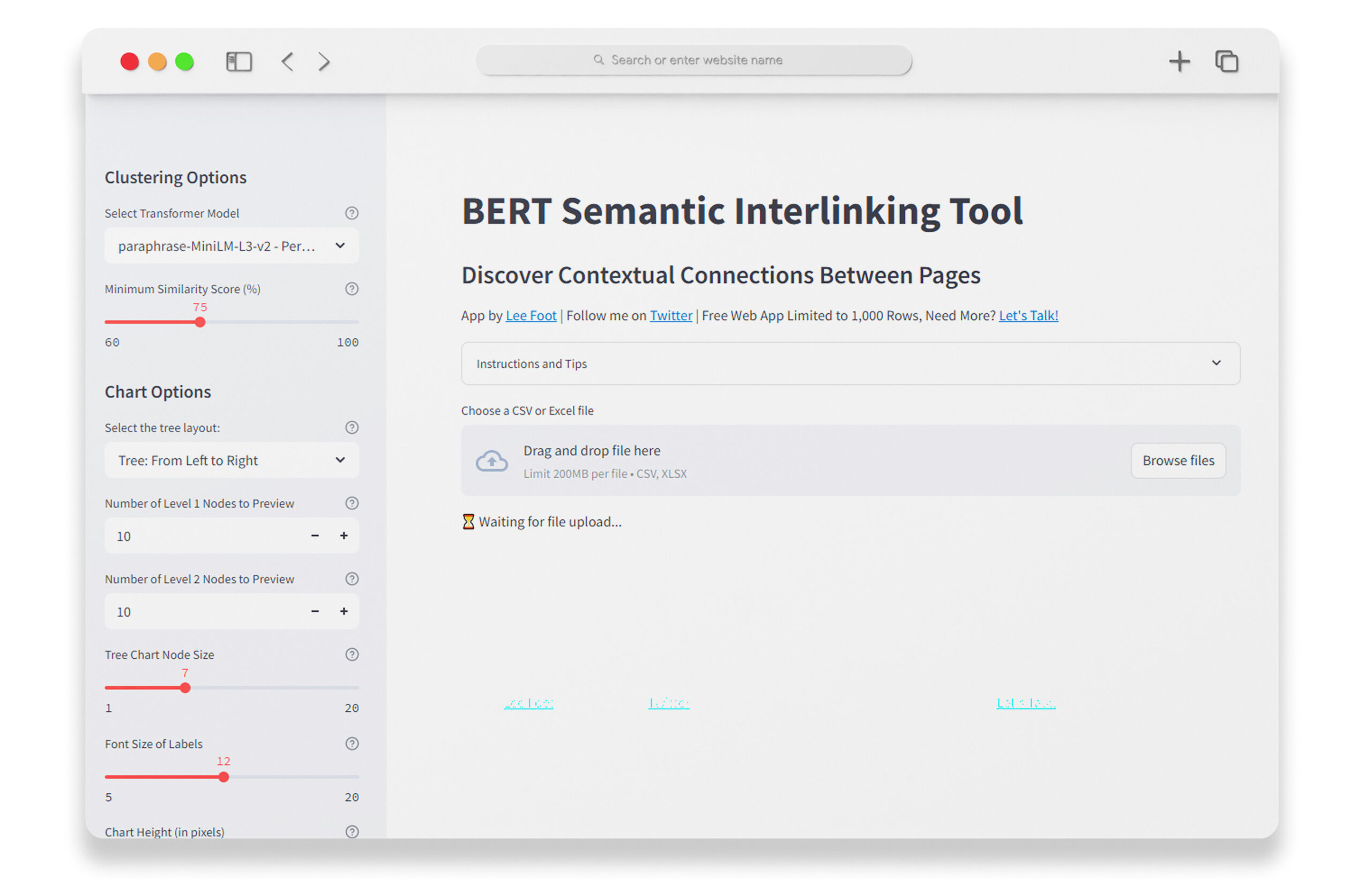Click the 'Drag and drop file here' text
Viewport: 1372px width, 884px height.
tap(592, 451)
